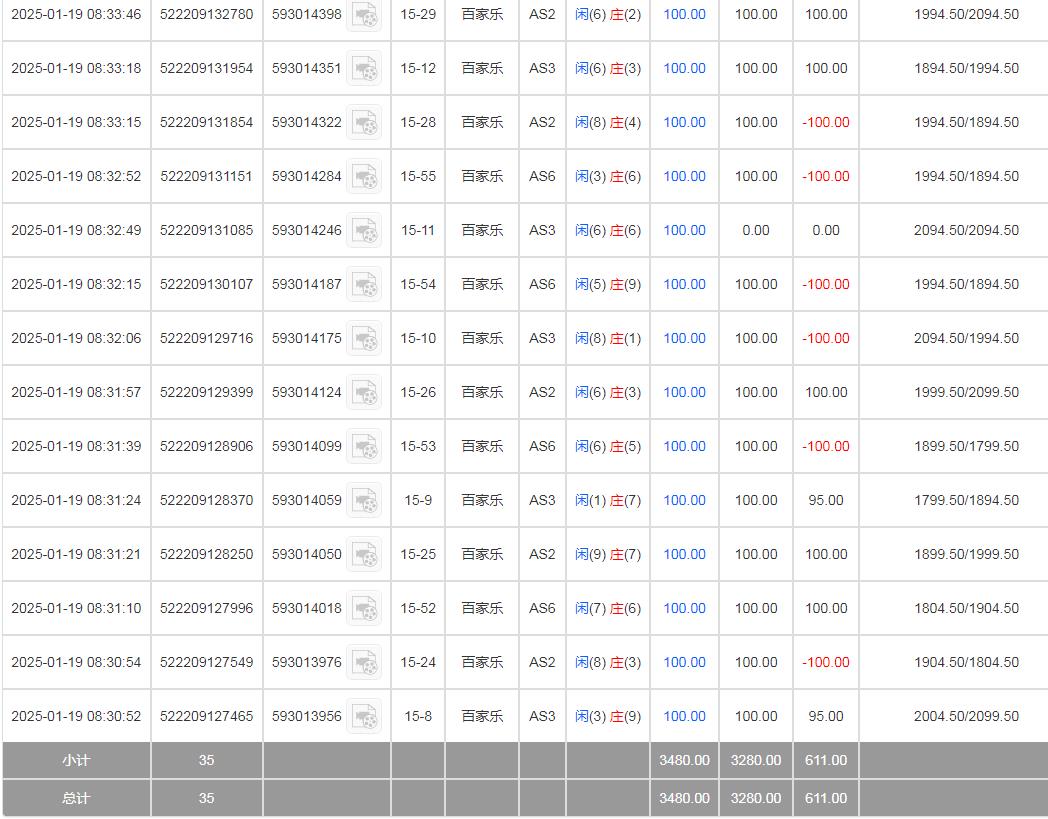View video replay beside 593013956
This screenshot has height=819, width=1048.
point(365,717)
